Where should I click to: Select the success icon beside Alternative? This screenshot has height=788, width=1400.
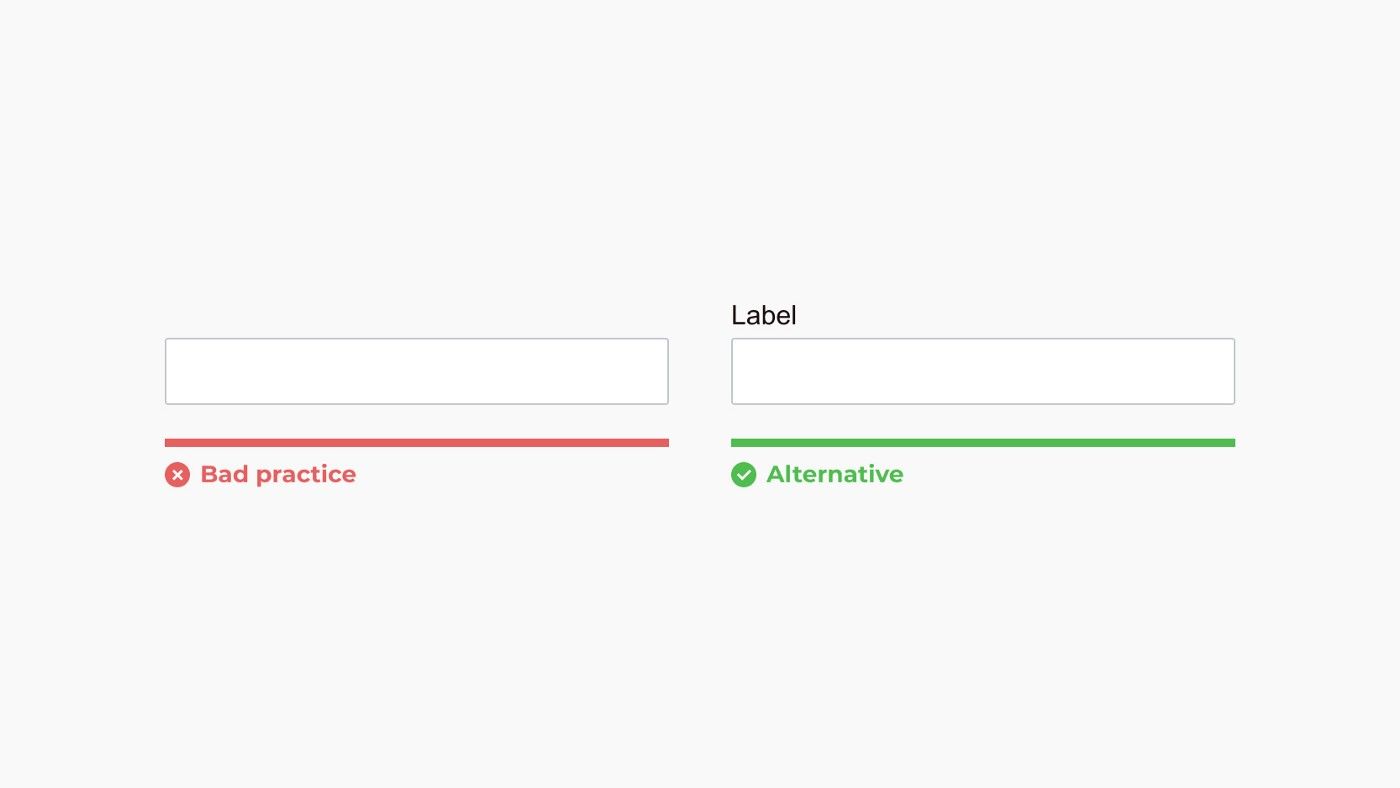(743, 475)
